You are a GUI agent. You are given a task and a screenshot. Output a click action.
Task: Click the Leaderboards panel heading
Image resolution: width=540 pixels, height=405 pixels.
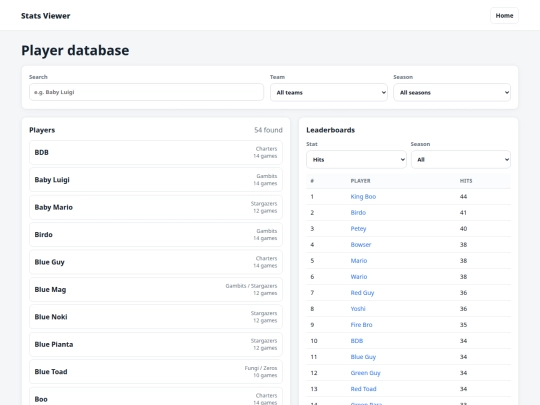(330, 130)
